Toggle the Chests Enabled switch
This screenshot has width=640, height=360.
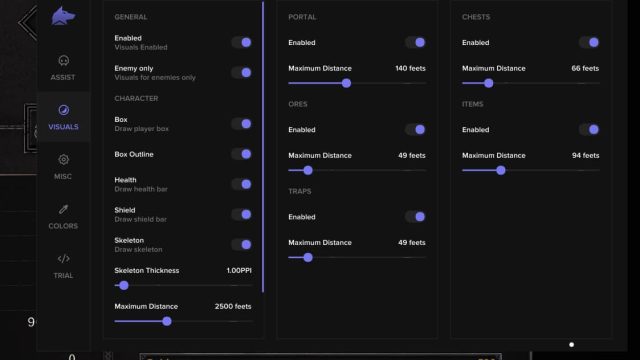[589, 42]
